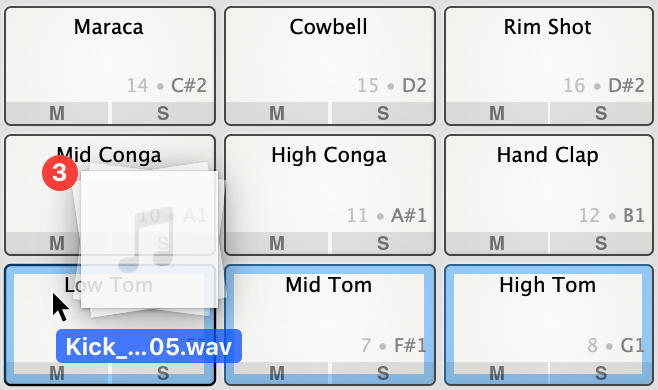
Task: Click the Mid Conga pad title
Action: (x=109, y=155)
